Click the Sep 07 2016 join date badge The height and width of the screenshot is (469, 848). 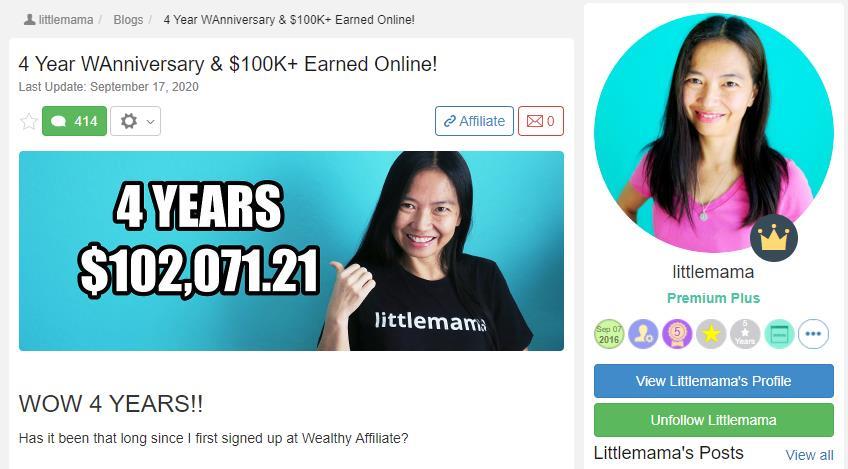[609, 334]
